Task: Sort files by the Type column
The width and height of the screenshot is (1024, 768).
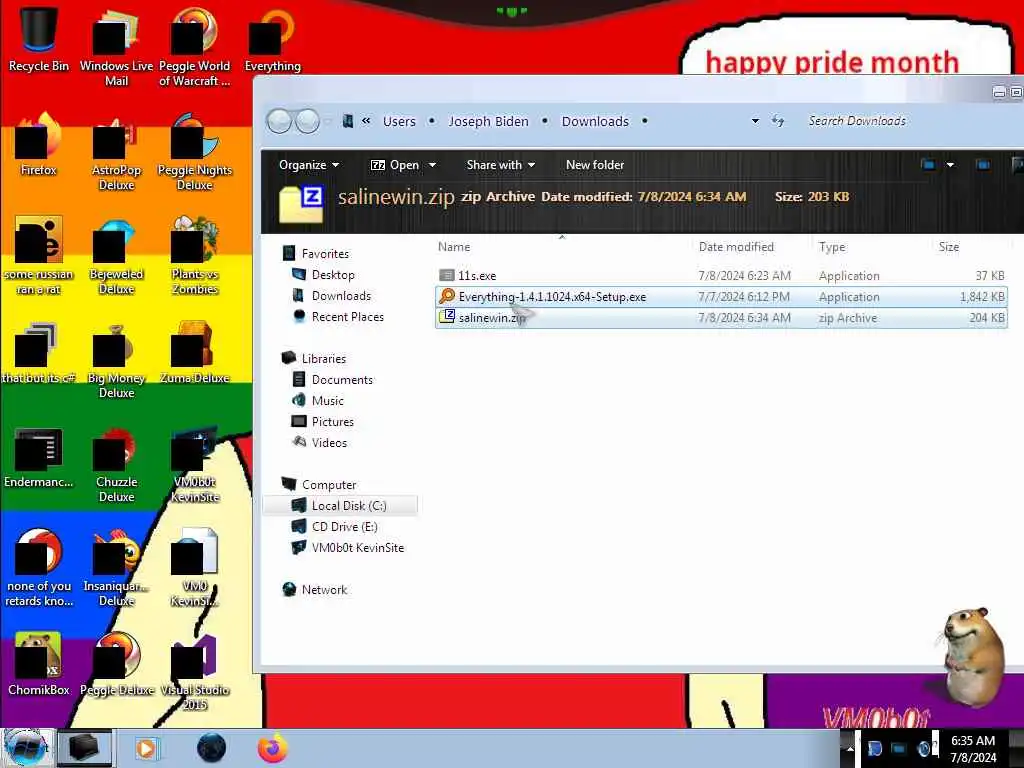Action: tap(832, 247)
